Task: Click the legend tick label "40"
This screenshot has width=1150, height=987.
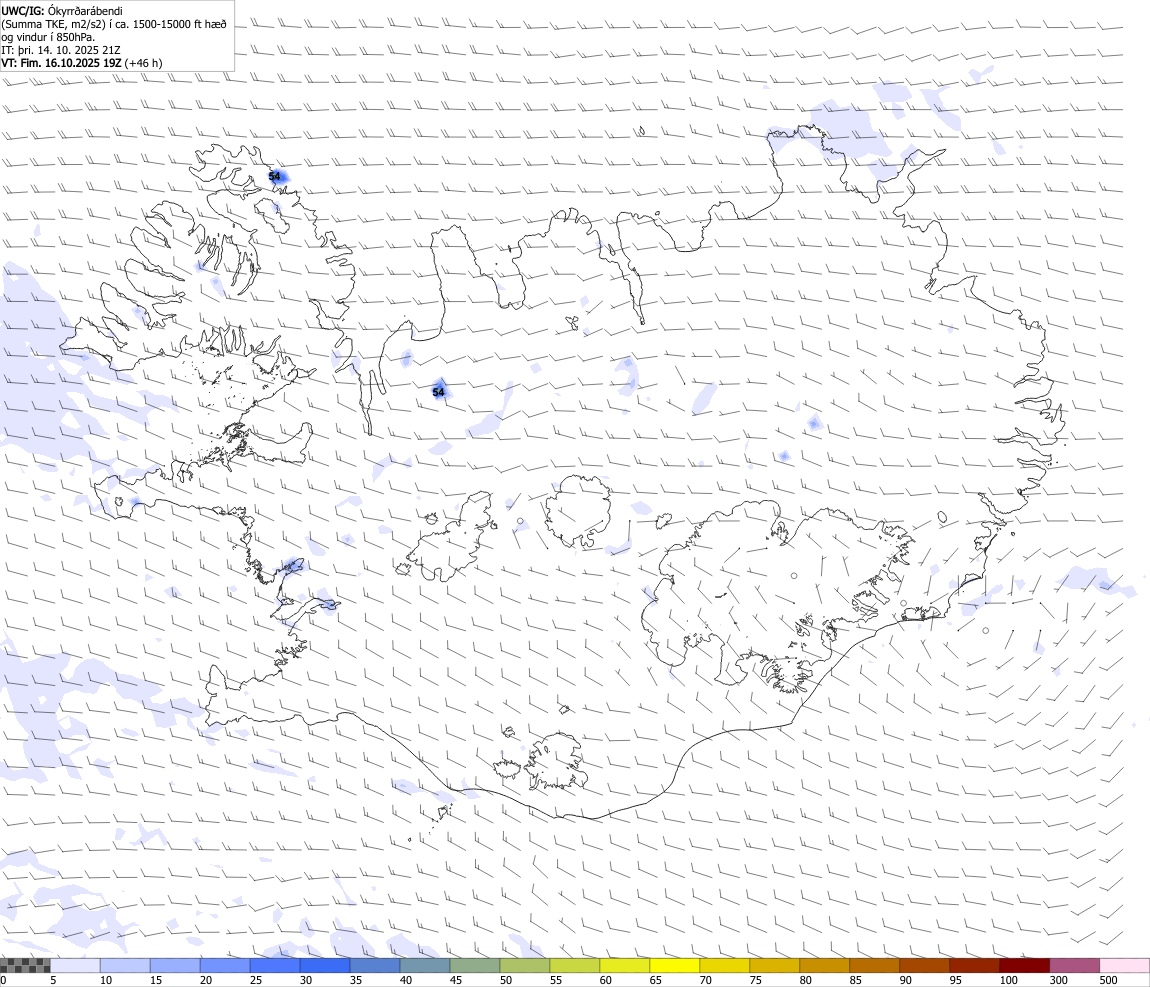Action: [x=406, y=980]
